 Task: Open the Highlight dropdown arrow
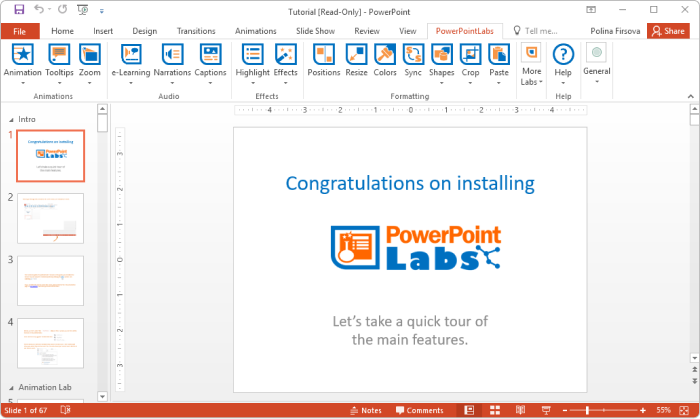tap(253, 83)
